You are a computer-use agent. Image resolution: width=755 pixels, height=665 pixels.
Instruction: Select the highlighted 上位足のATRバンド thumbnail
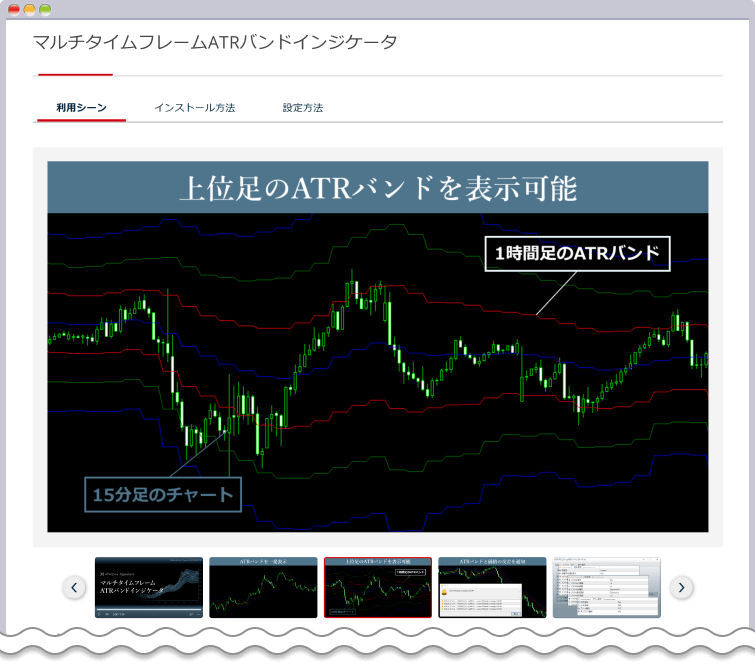(378, 587)
